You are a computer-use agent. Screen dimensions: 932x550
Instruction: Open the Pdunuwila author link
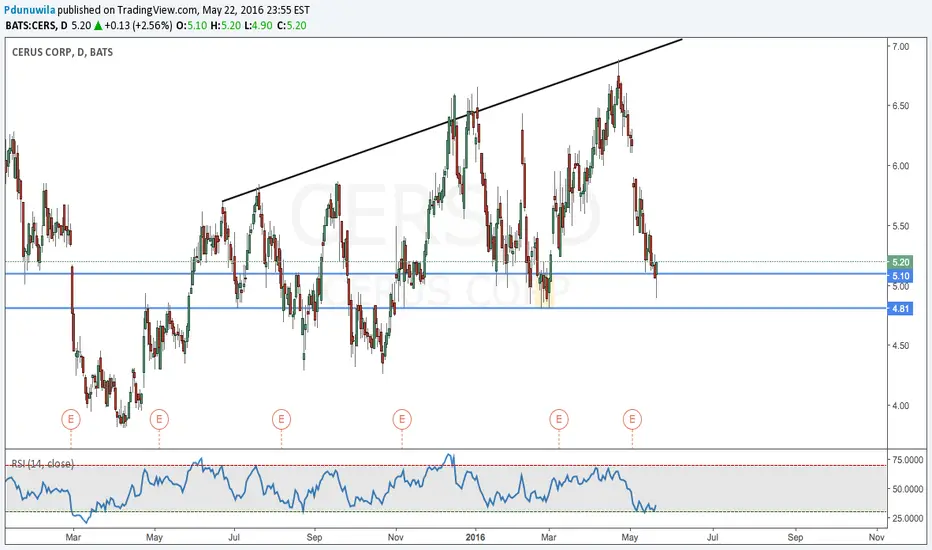[x=30, y=10]
